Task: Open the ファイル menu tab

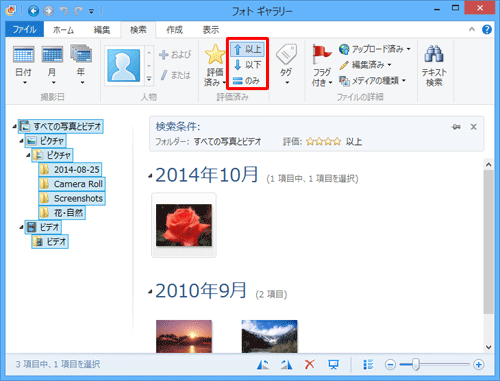Action: [25, 29]
